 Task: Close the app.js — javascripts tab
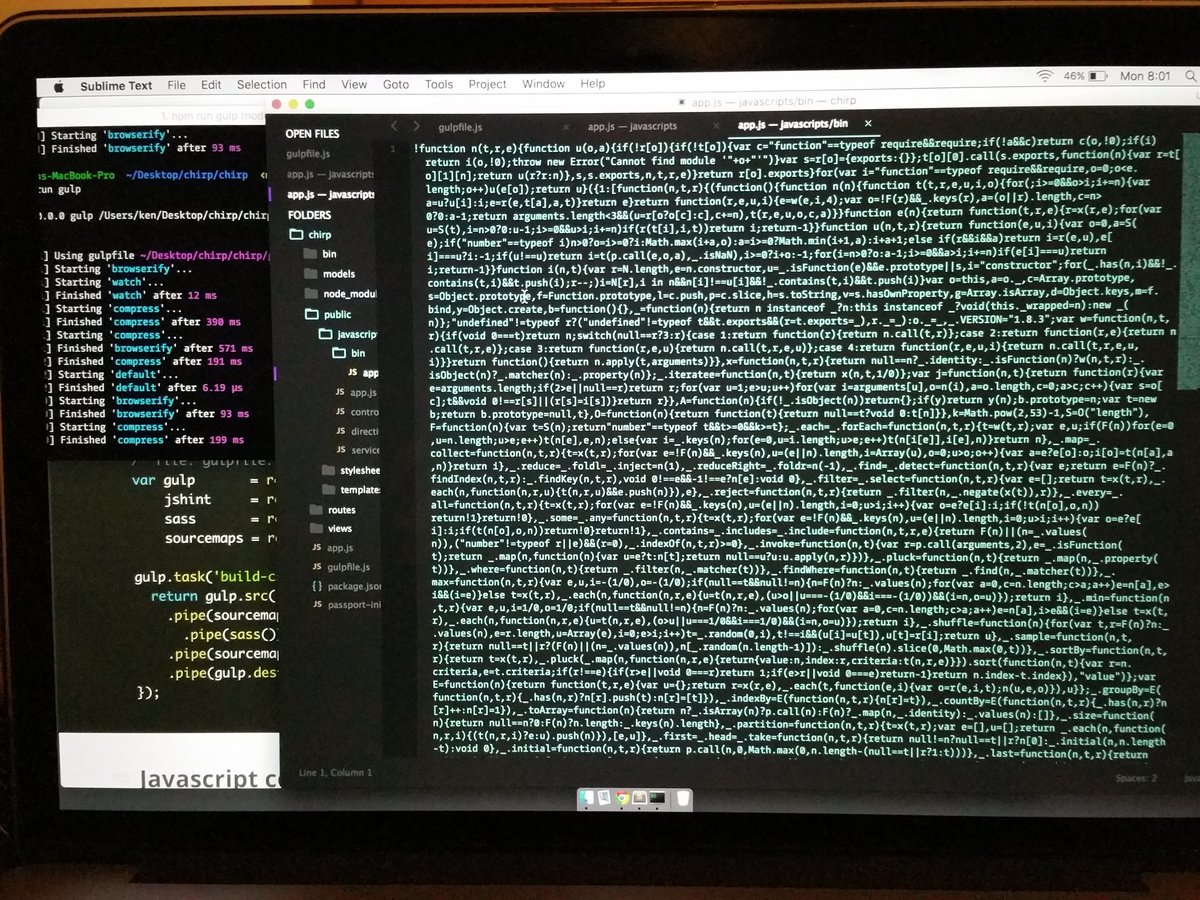pyautogui.click(x=716, y=127)
